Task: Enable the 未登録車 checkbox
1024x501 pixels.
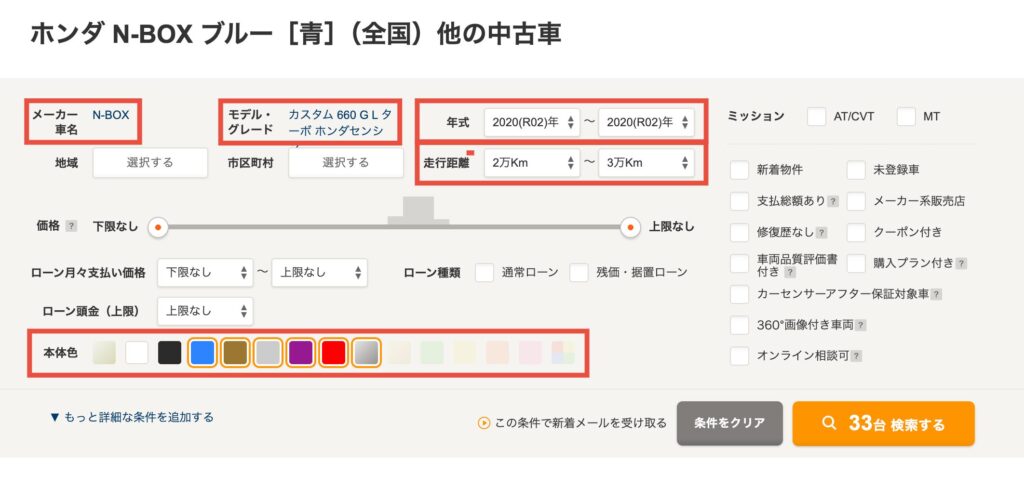Action: pos(856,170)
